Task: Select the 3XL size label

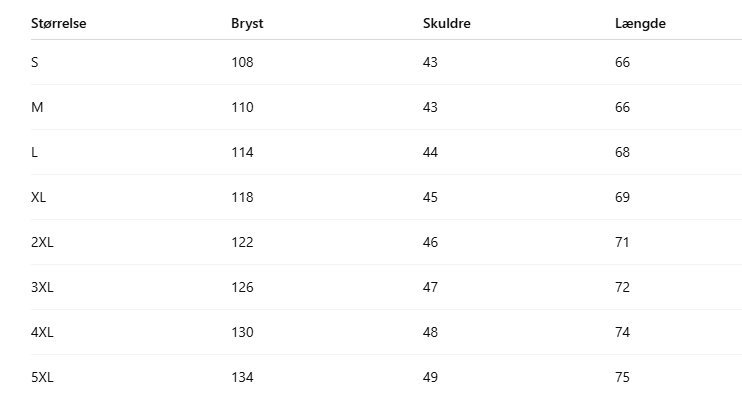Action: pos(42,287)
